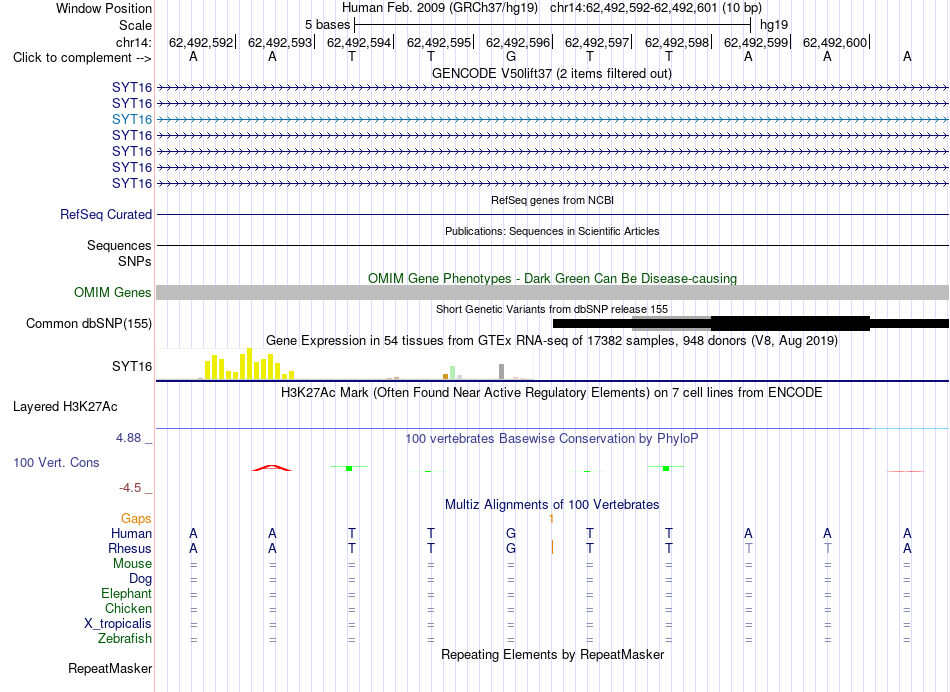Click the orange insertion bar in Rhesus row
Image resolution: width=950 pixels, height=692 pixels.
click(552, 547)
